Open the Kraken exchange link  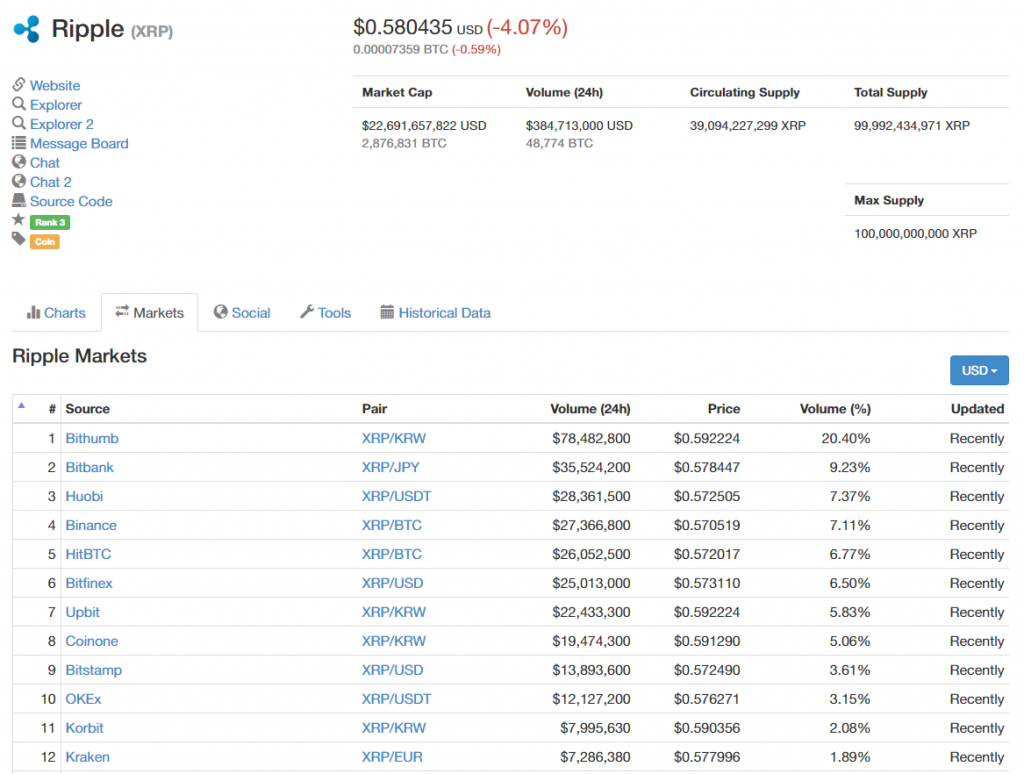tap(88, 757)
